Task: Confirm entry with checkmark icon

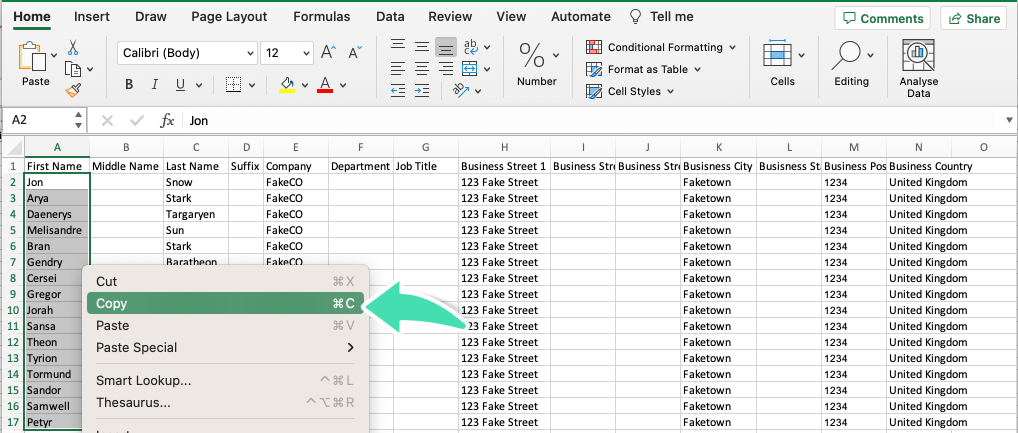Action: [x=137, y=120]
